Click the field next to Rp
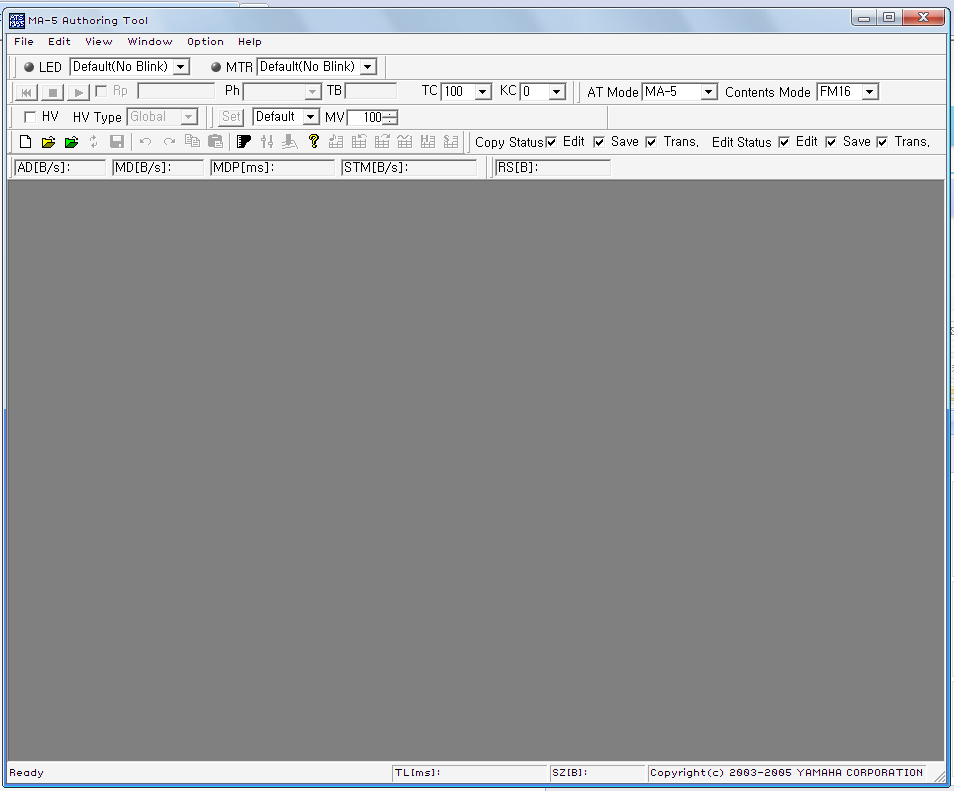Screen dimensions: 954x791 (x=176, y=91)
